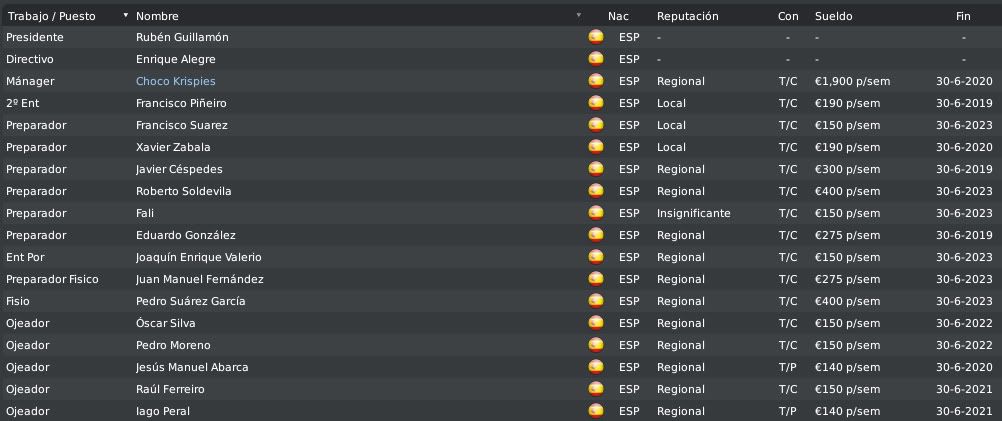Sort staff by the Sueldo column header
Screen dimensions: 1002x421
(833, 16)
